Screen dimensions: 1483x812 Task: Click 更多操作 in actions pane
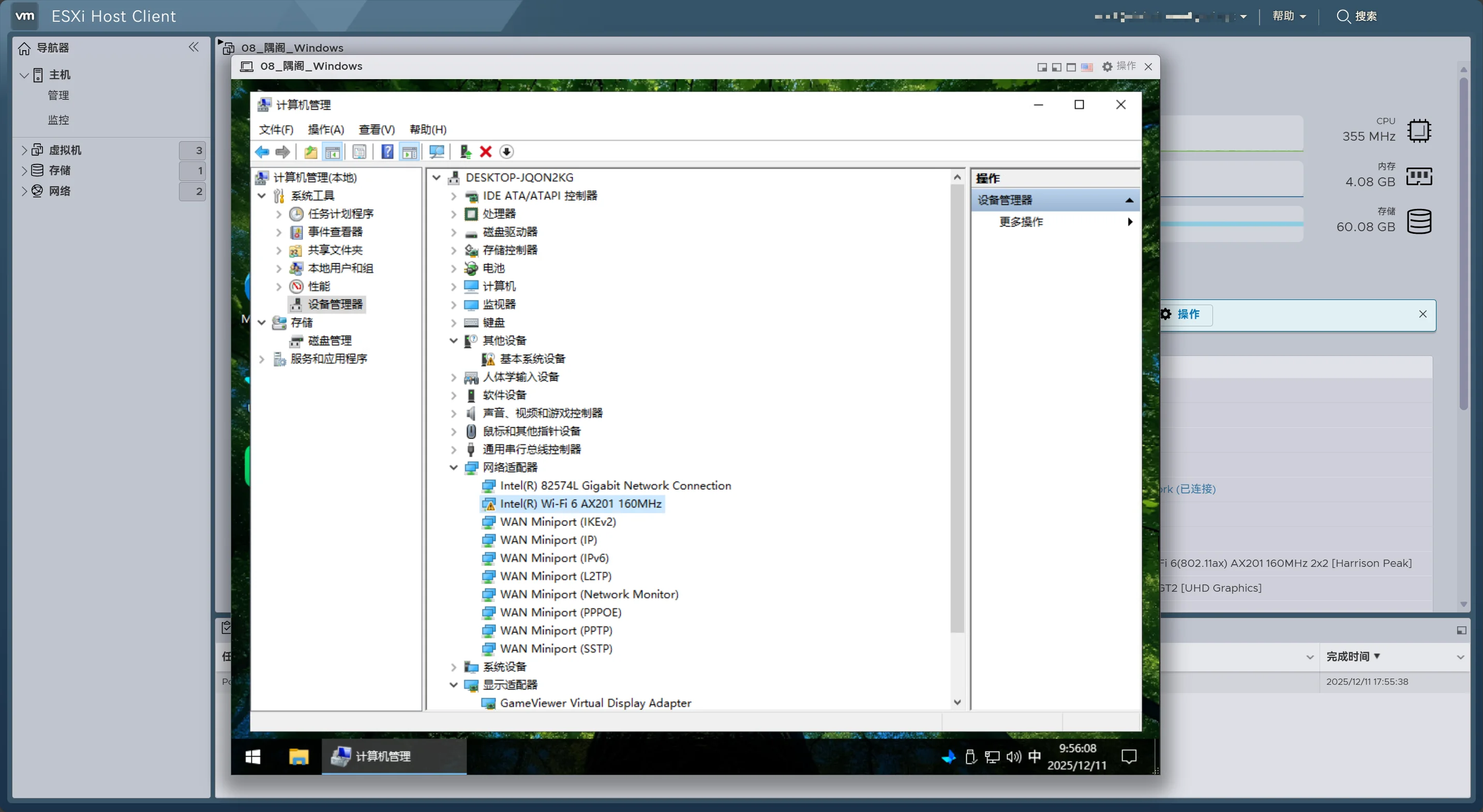coord(1021,222)
